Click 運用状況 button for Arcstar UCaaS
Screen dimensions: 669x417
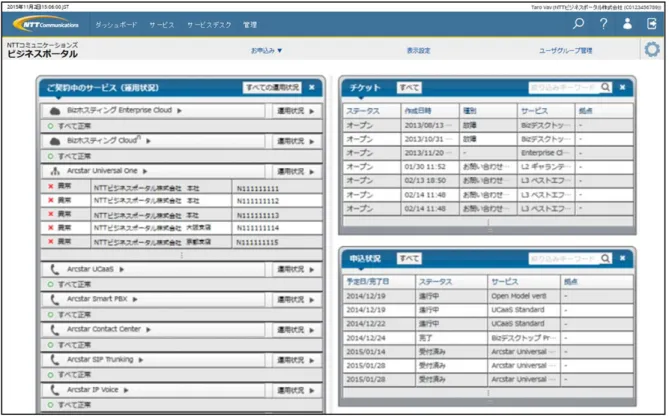coord(296,269)
